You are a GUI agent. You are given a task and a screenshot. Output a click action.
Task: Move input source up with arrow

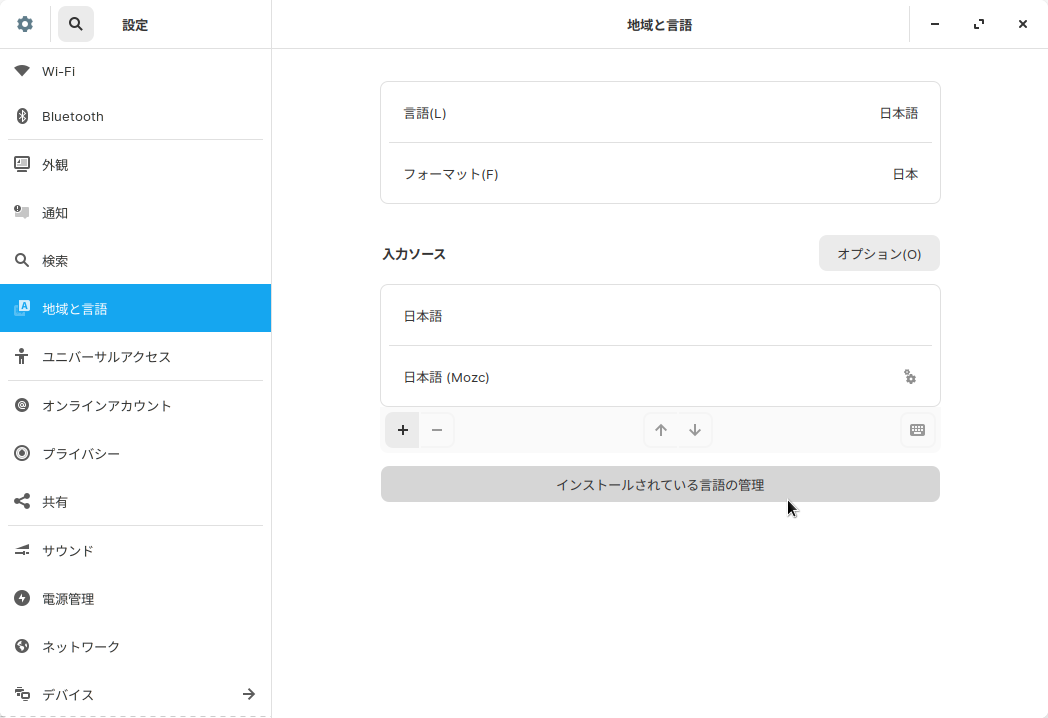pos(661,430)
